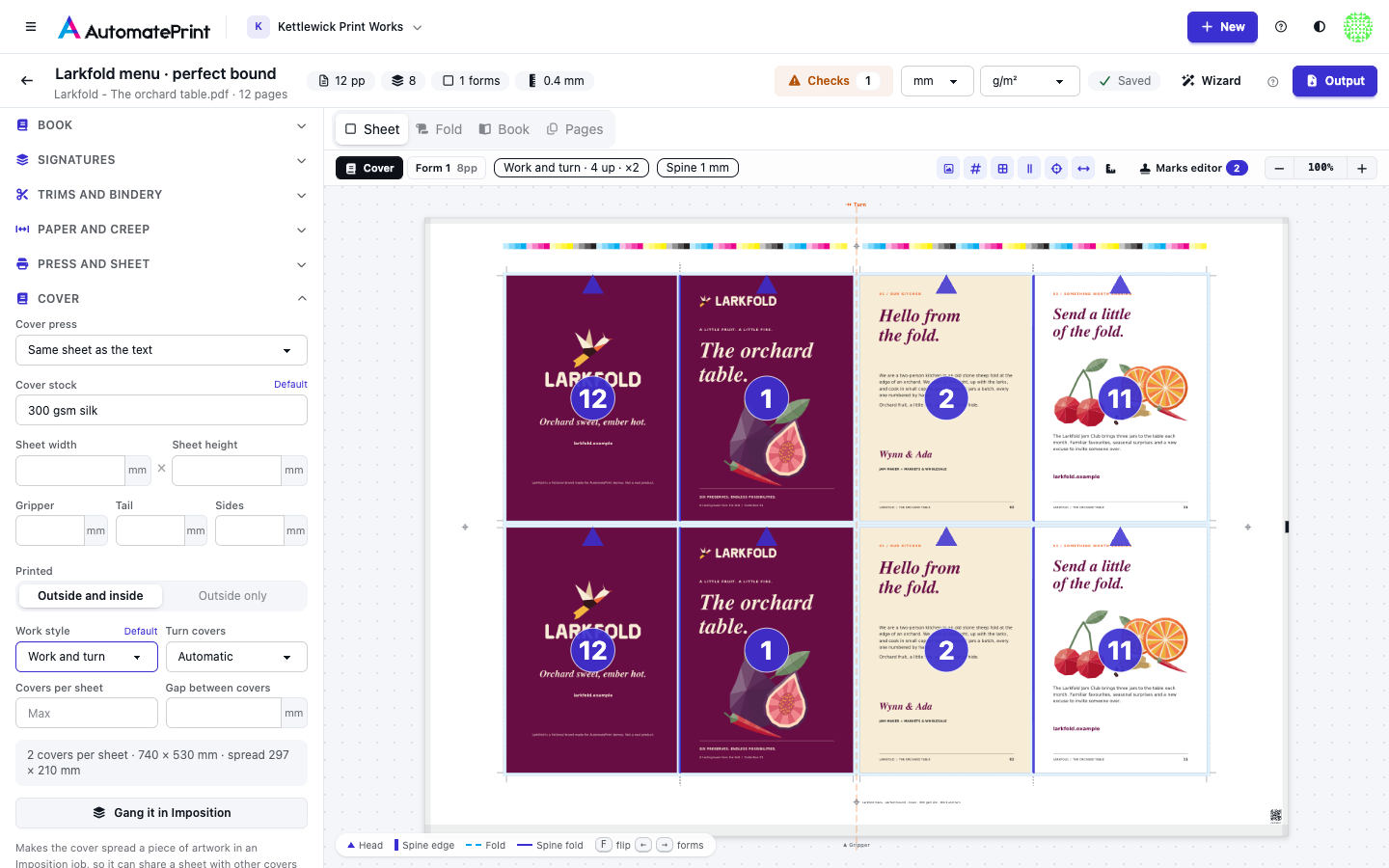
Task: Toggle registration target marks icon
Action: tap(1057, 169)
